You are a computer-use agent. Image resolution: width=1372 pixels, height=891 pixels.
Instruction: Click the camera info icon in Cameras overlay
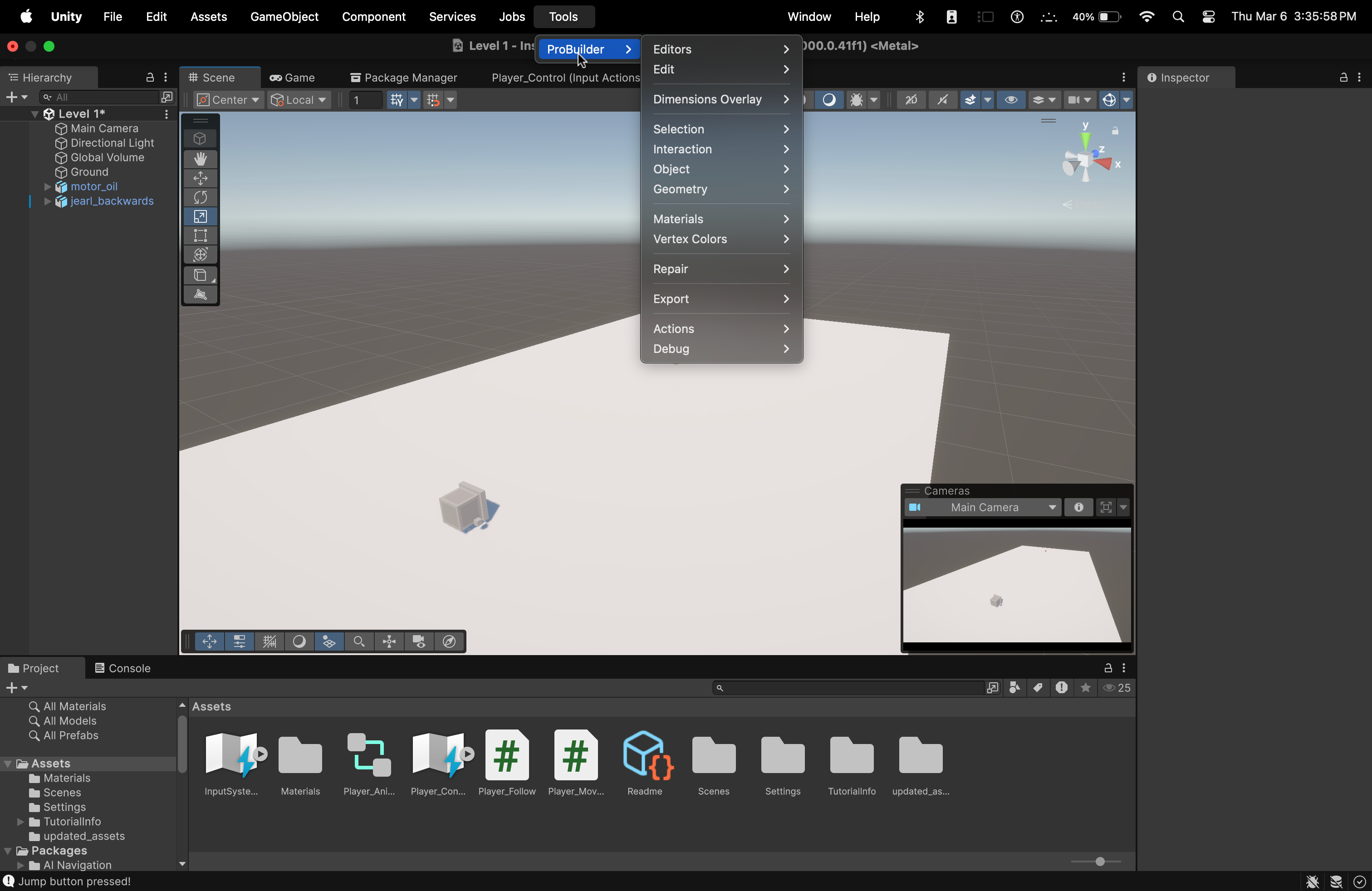click(1078, 507)
